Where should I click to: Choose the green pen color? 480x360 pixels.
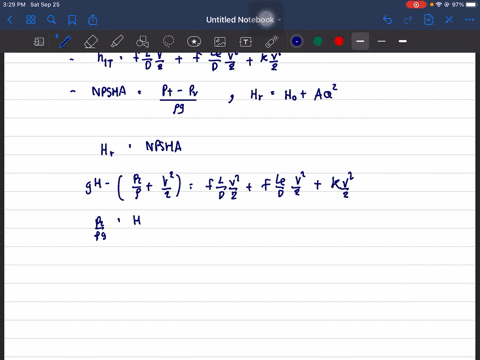[x=318, y=41]
